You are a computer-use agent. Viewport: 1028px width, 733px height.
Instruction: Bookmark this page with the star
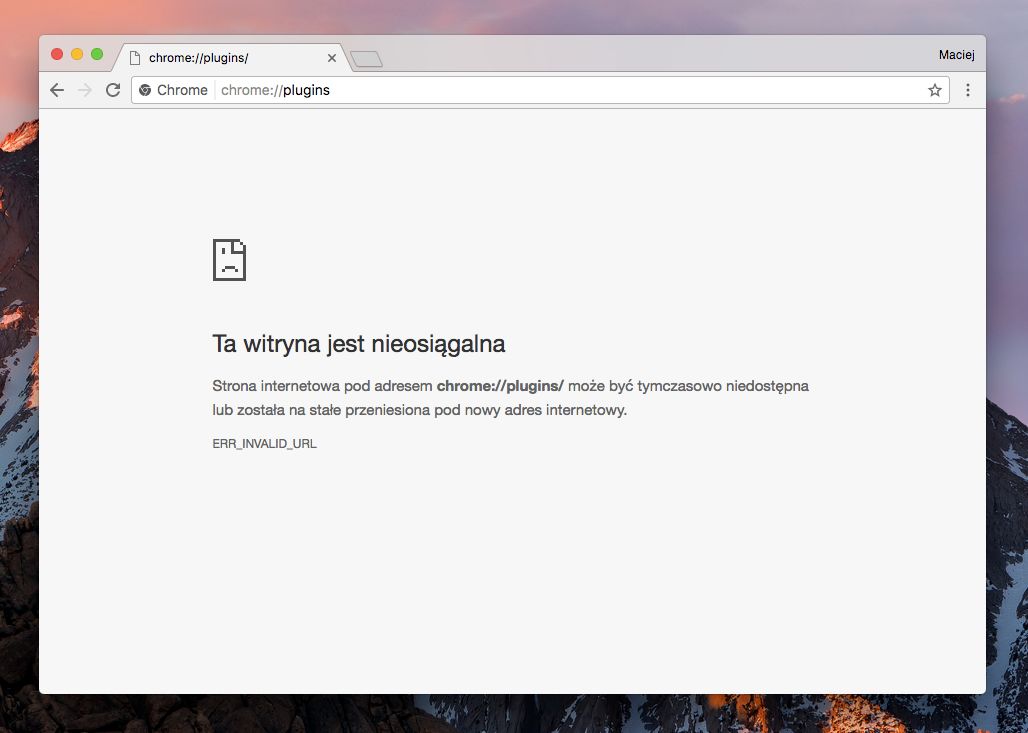935,90
